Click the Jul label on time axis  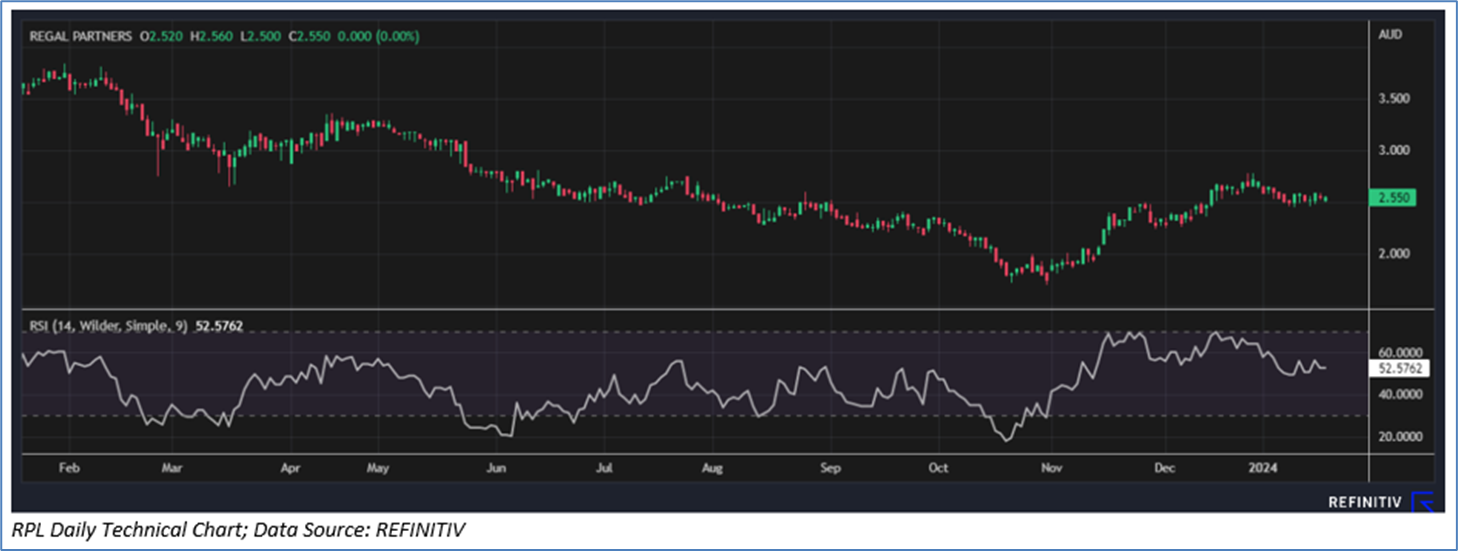604,467
